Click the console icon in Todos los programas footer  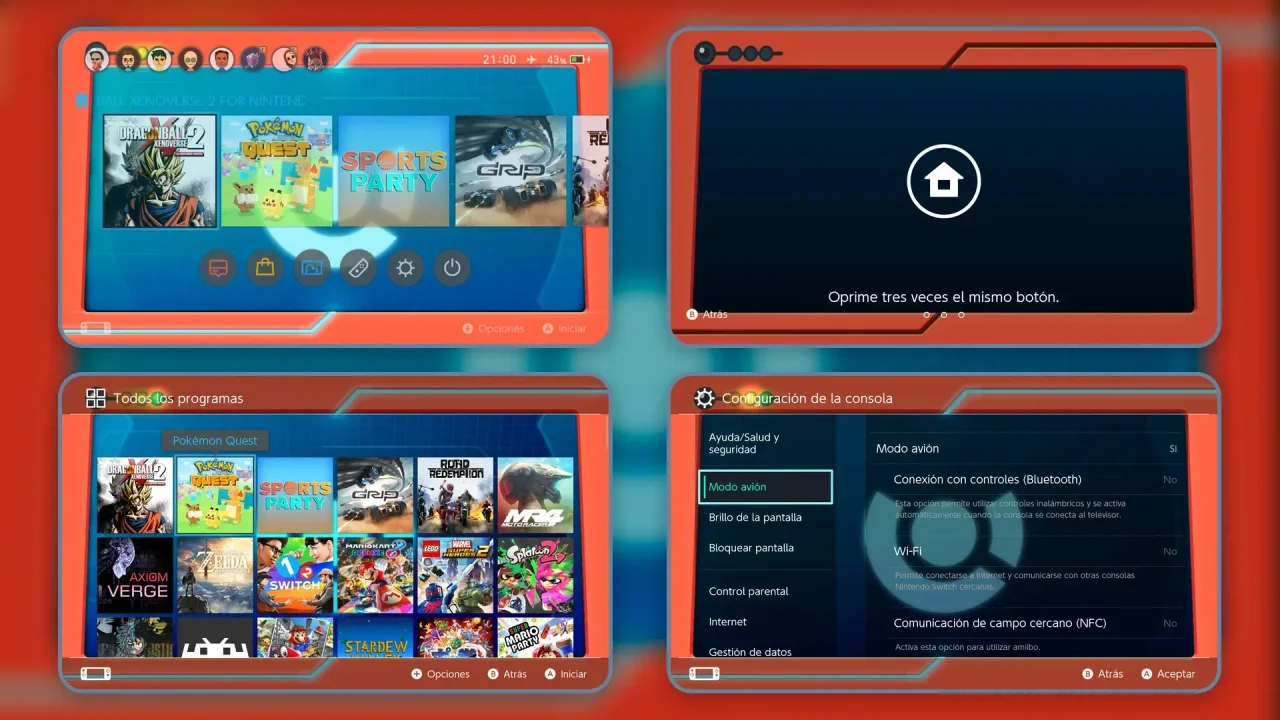[96, 674]
